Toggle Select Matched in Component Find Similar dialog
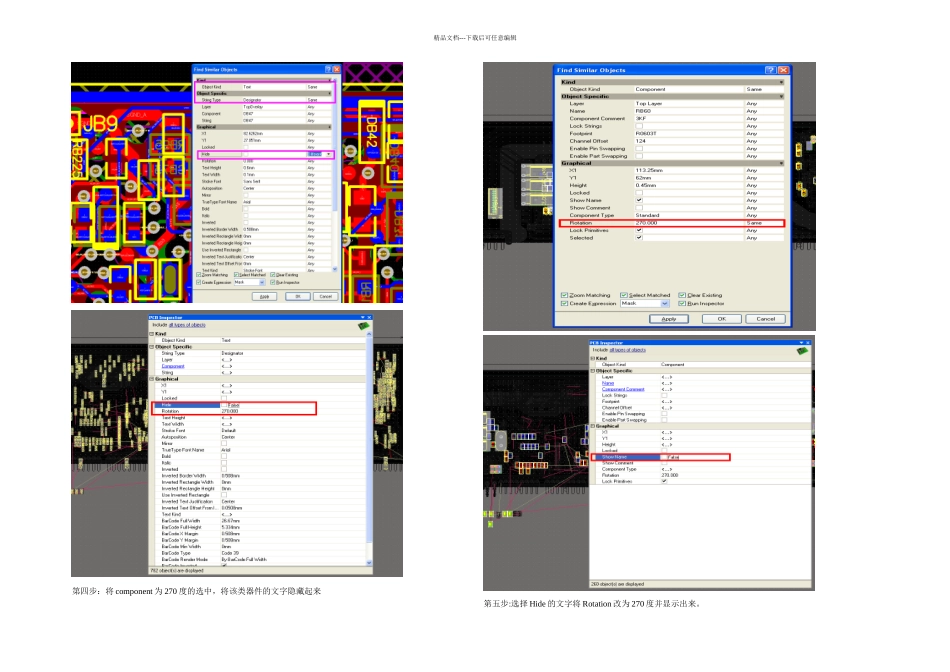 pos(623,295)
